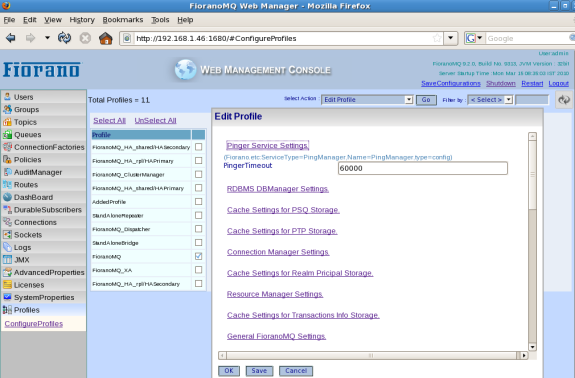The height and width of the screenshot is (378, 575).
Task: Click the Licenses icon in sidebar
Action: click(7, 285)
